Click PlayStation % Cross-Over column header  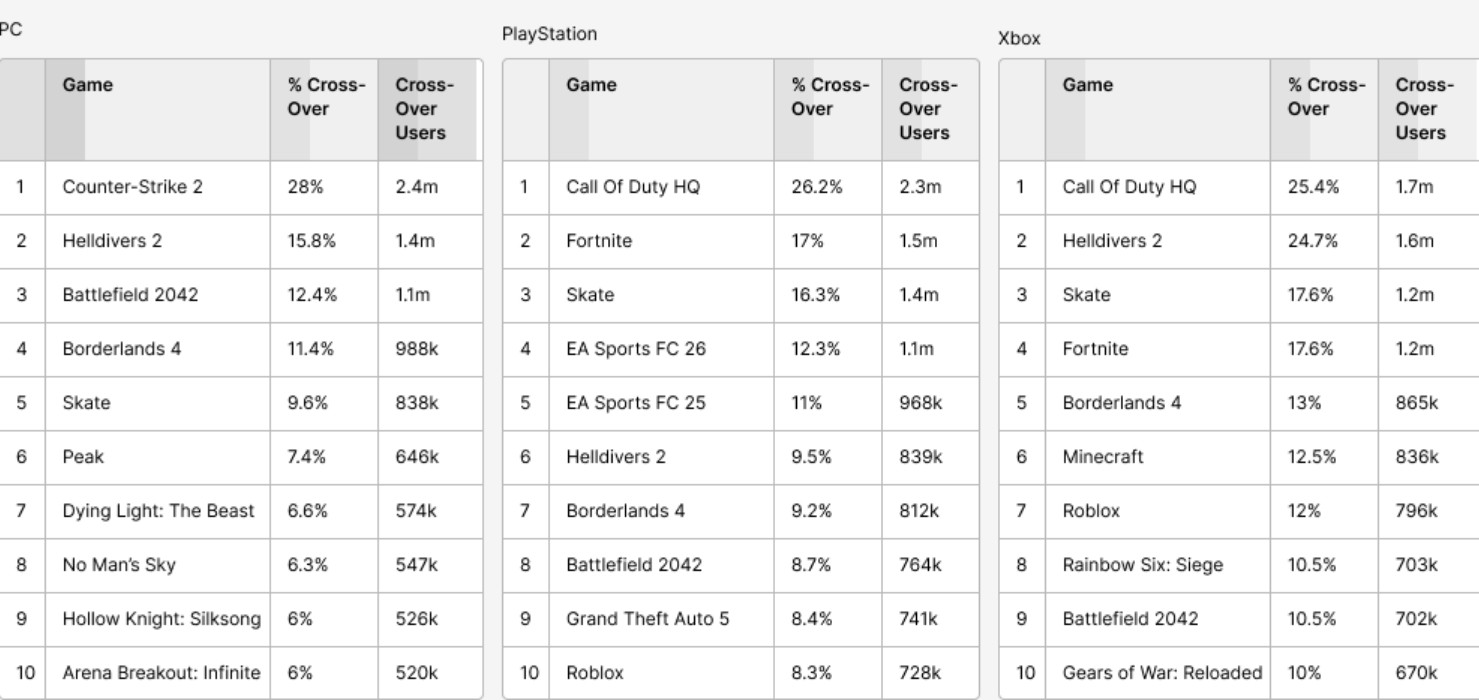(x=828, y=109)
